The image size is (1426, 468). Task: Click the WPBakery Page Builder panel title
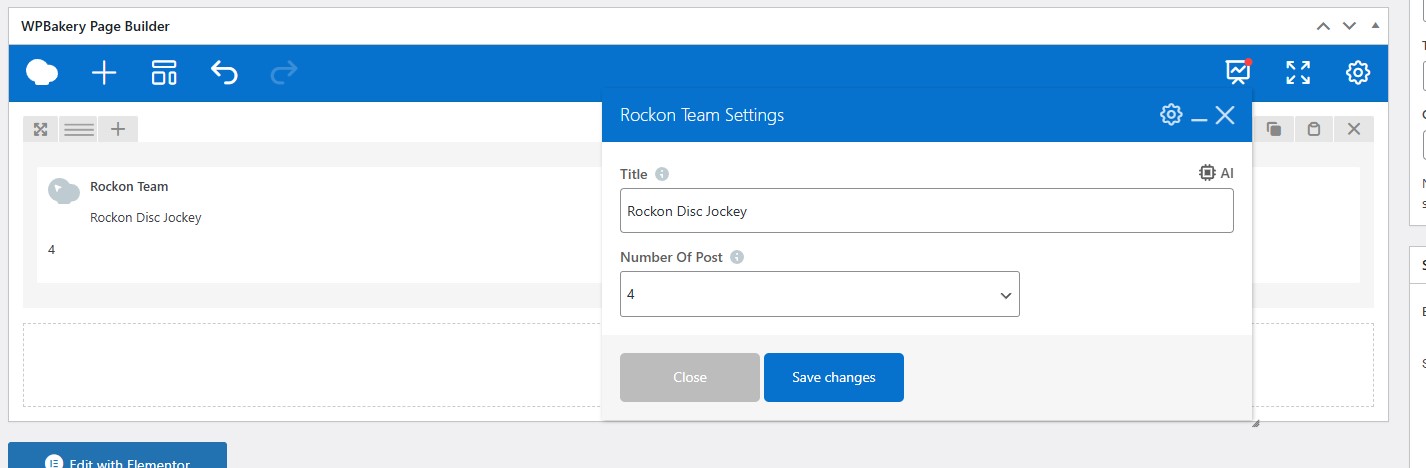click(x=95, y=26)
